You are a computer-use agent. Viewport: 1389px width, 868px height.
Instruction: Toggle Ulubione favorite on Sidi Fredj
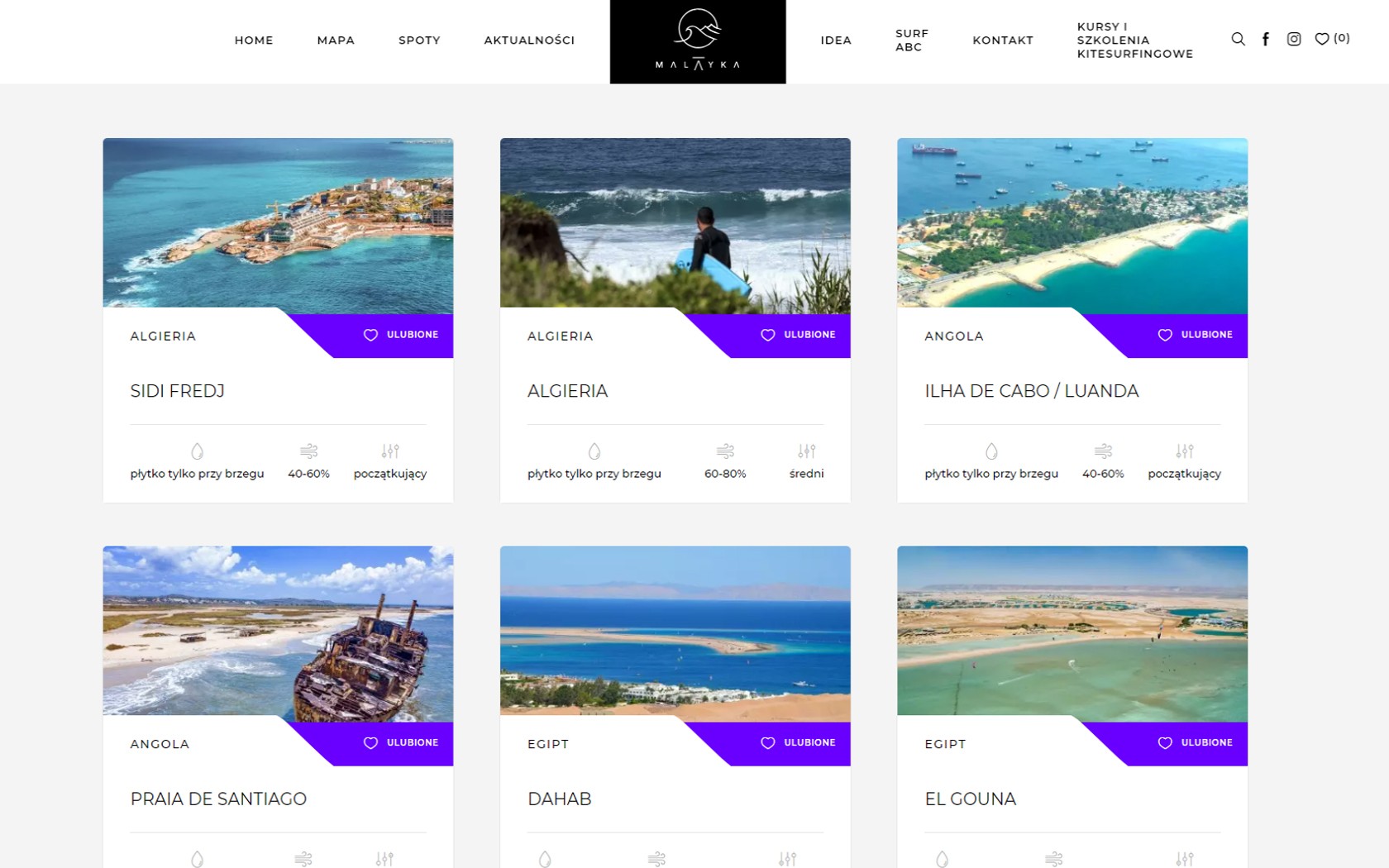[401, 335]
